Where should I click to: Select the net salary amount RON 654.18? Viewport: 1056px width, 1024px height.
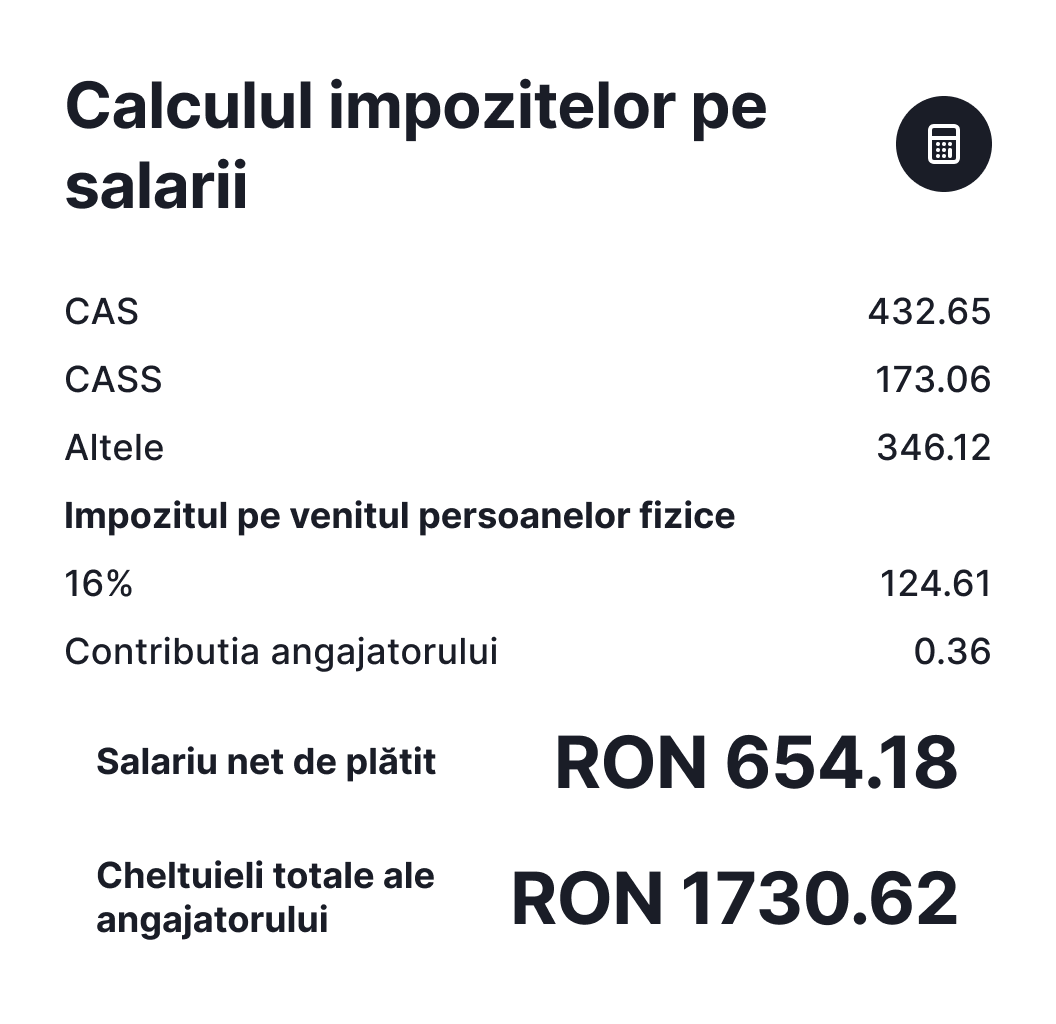click(756, 762)
